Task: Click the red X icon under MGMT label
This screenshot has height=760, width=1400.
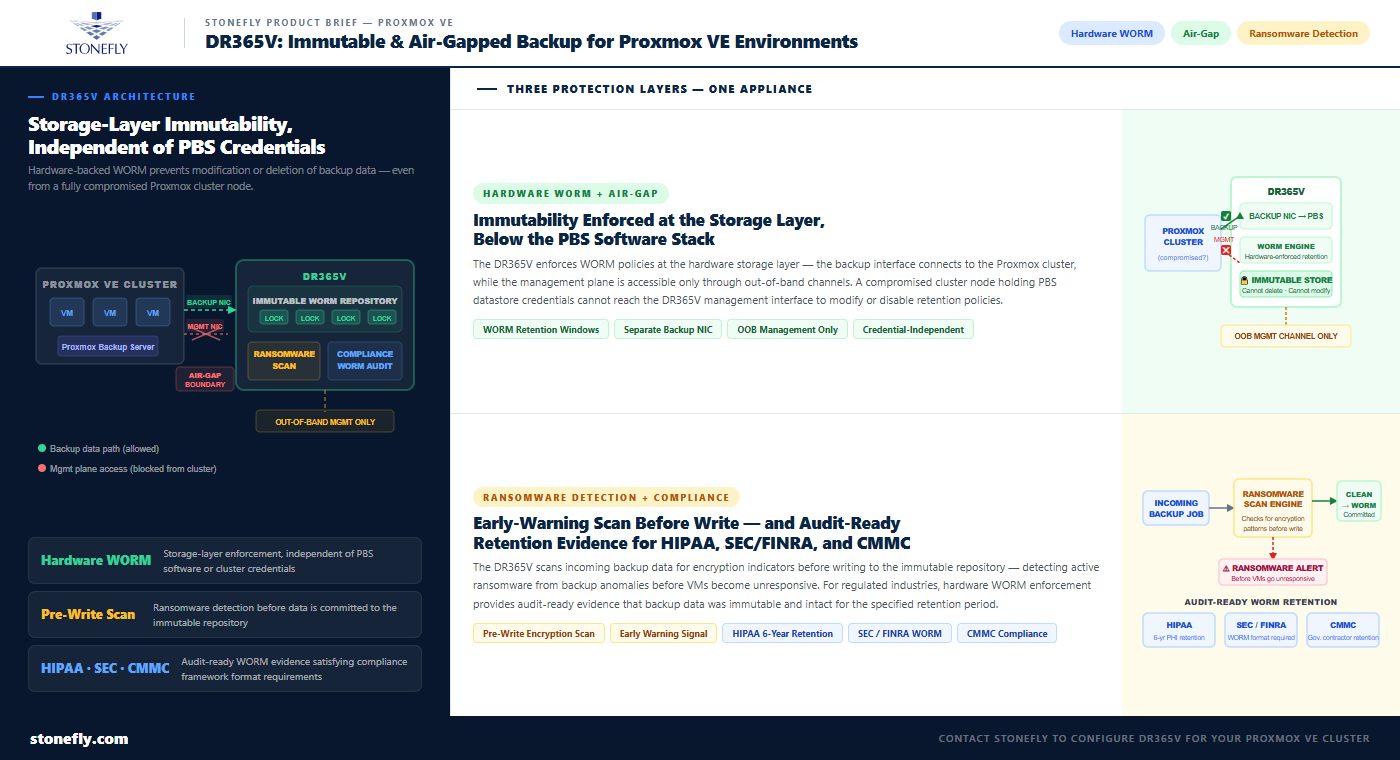Action: point(1225,250)
